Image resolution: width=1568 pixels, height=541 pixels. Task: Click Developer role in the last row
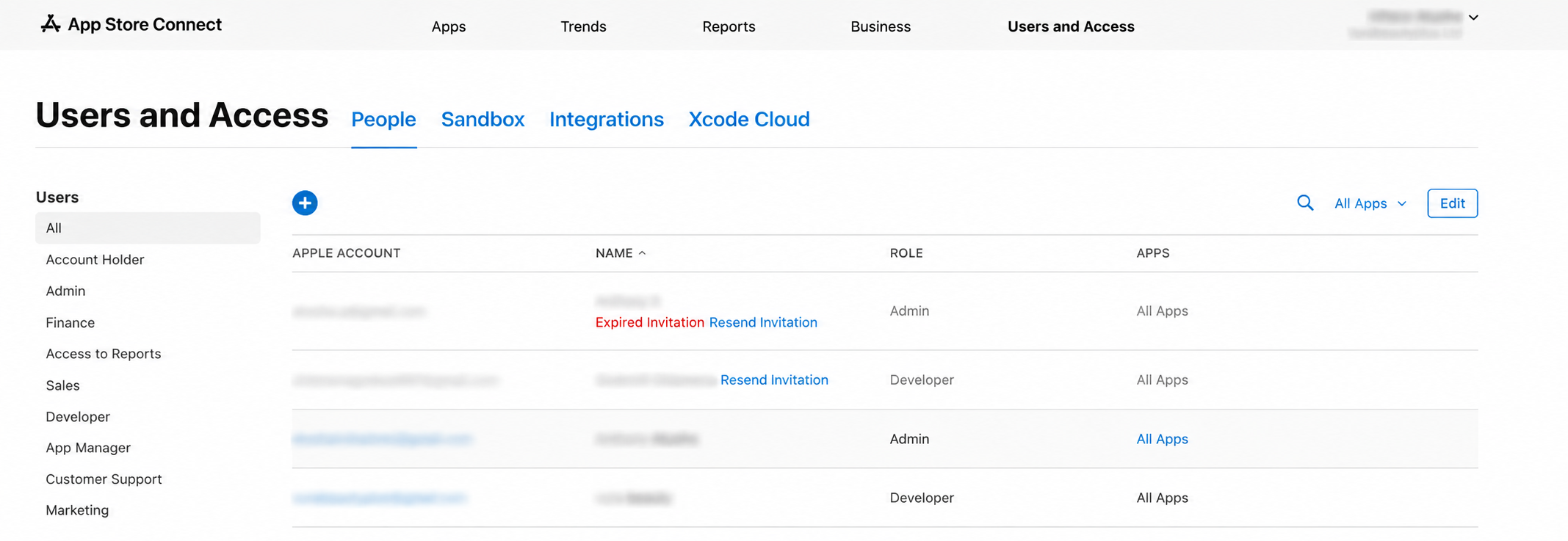pyautogui.click(x=922, y=498)
